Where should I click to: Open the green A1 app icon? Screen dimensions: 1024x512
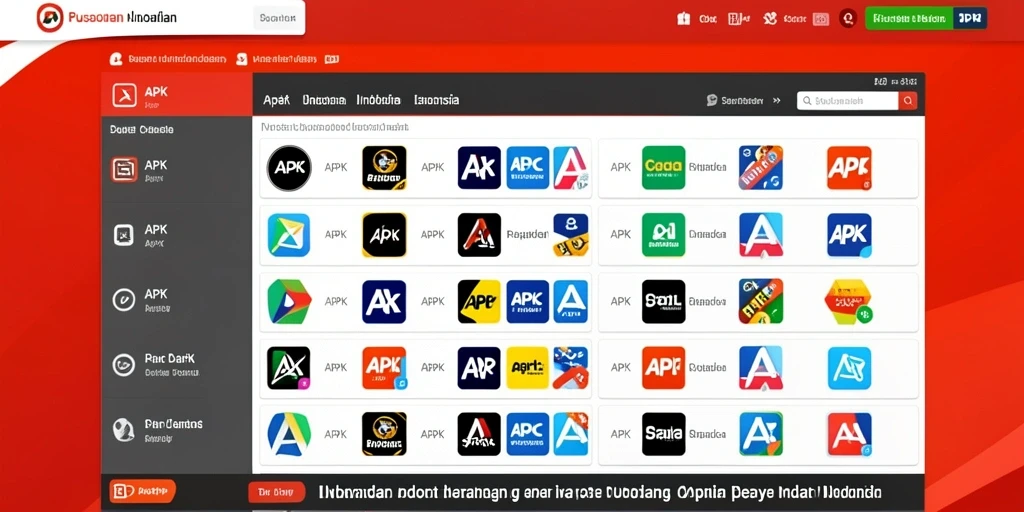[663, 234]
